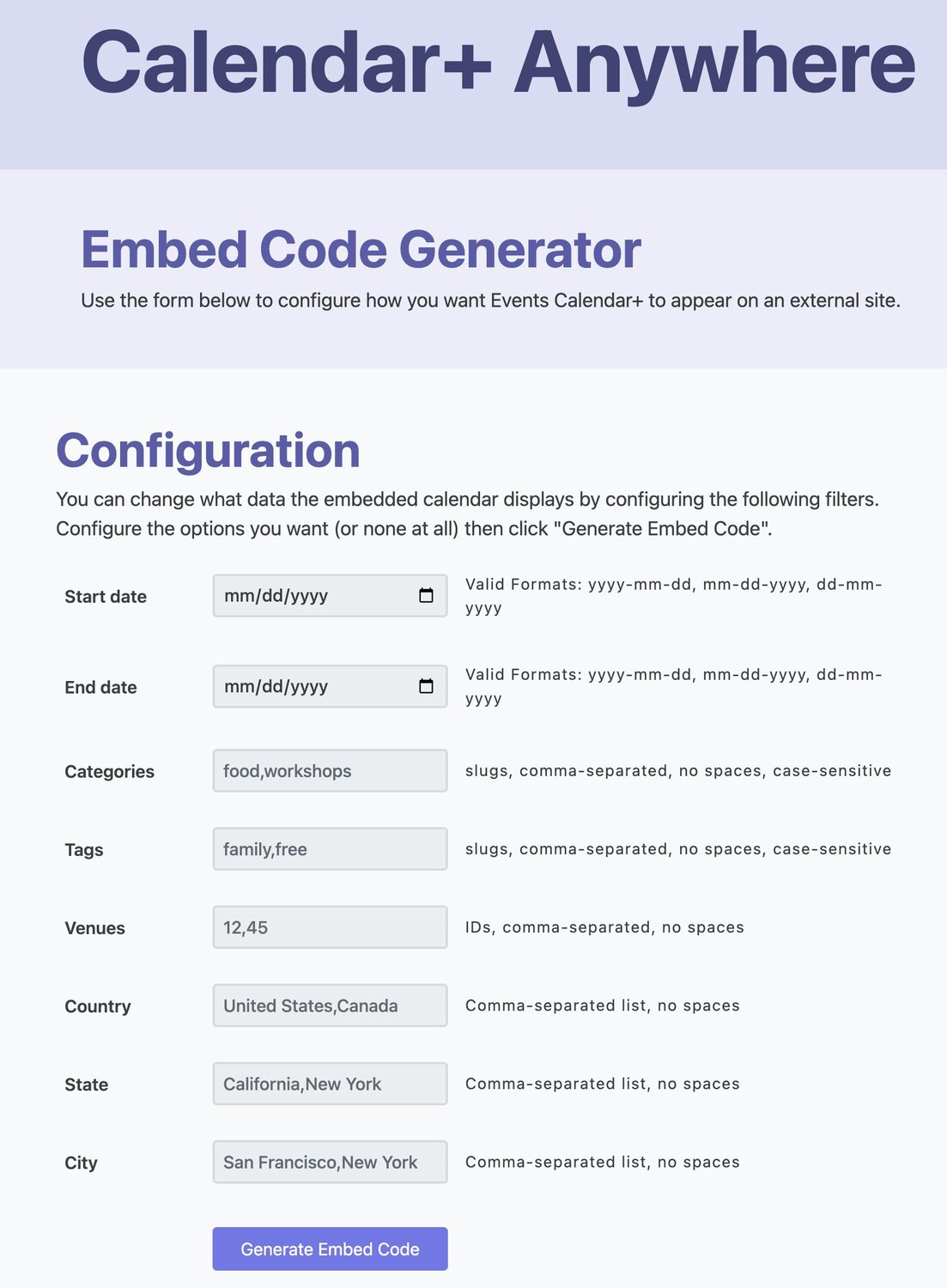The width and height of the screenshot is (947, 1288).
Task: Focus the Tags input field
Action: pyautogui.click(x=330, y=848)
